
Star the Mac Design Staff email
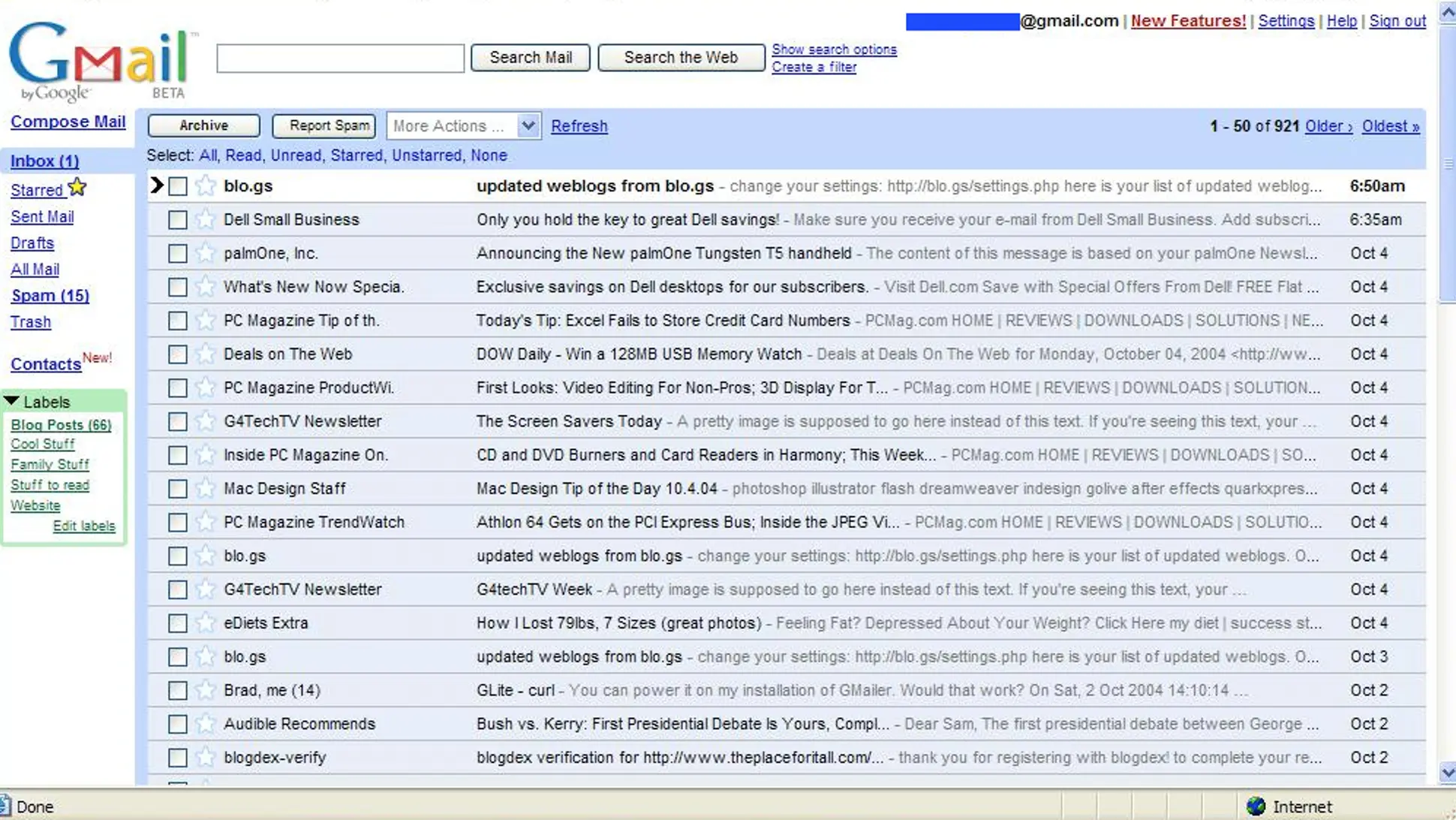205,488
